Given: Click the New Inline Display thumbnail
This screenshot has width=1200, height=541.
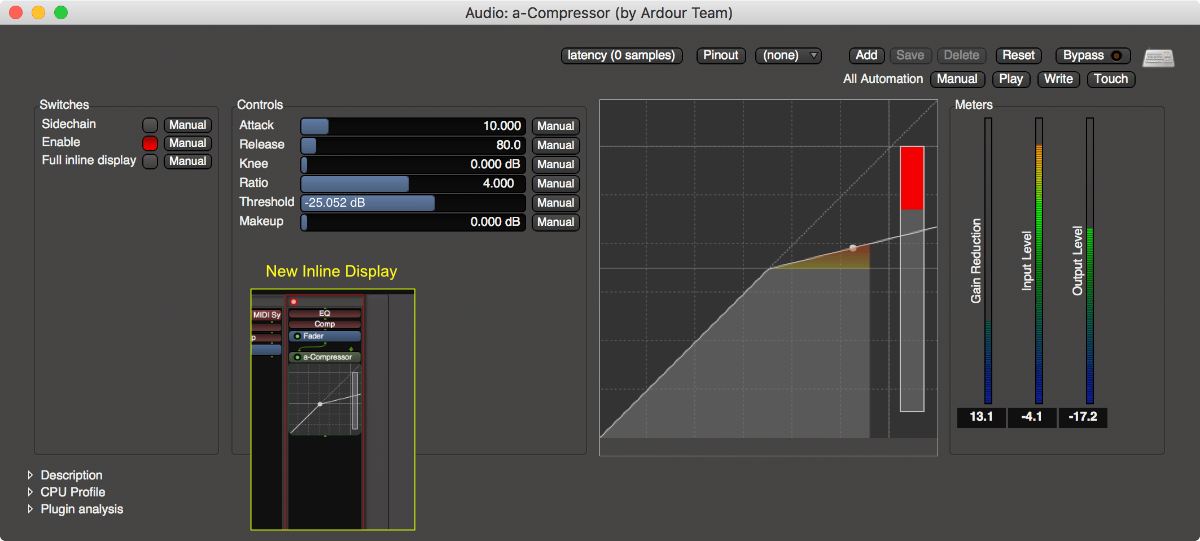Looking at the screenshot, I should click(x=332, y=409).
